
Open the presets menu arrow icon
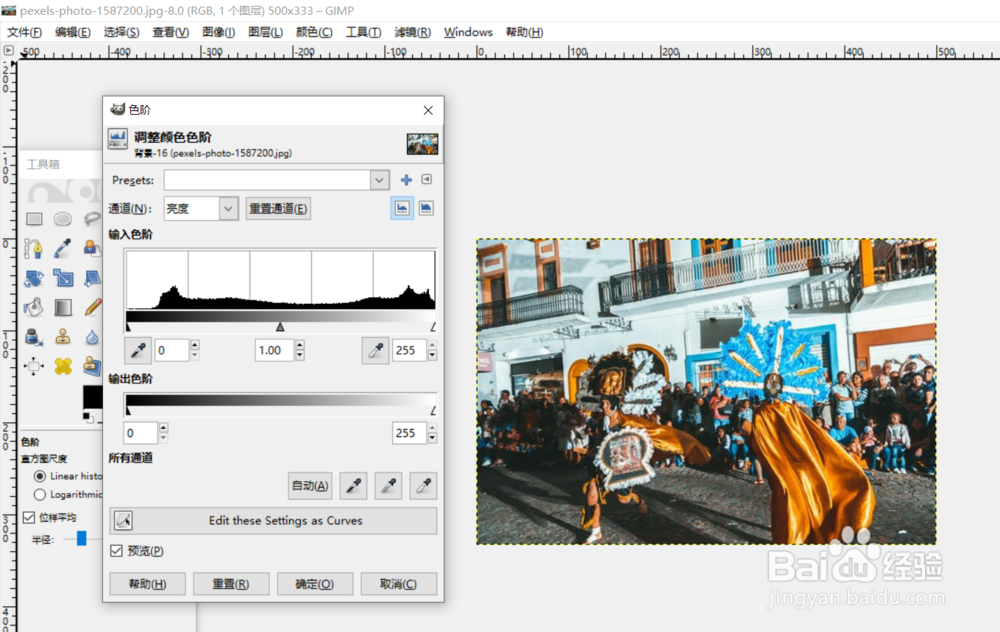pos(427,180)
